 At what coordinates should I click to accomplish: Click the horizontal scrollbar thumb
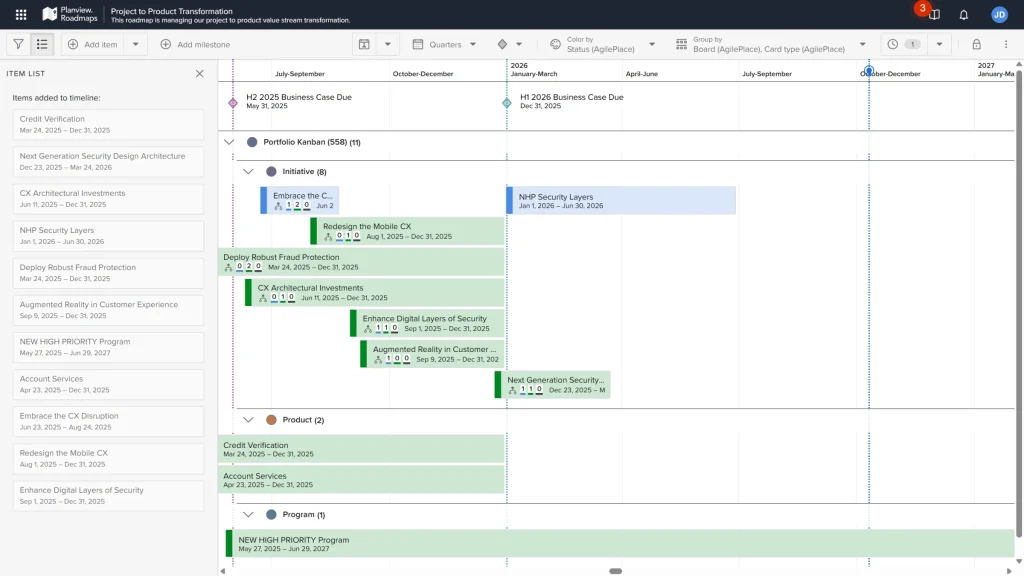coord(615,571)
